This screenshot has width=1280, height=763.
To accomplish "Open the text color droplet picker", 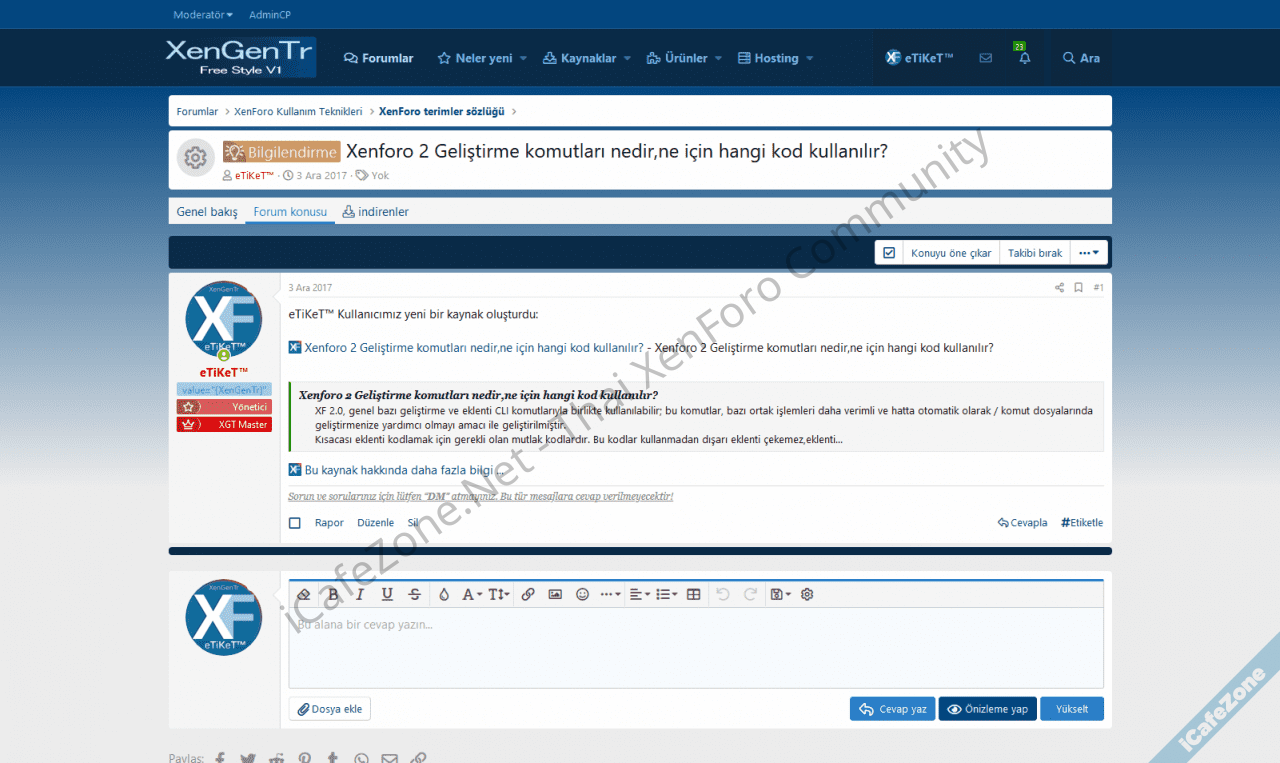I will point(444,594).
